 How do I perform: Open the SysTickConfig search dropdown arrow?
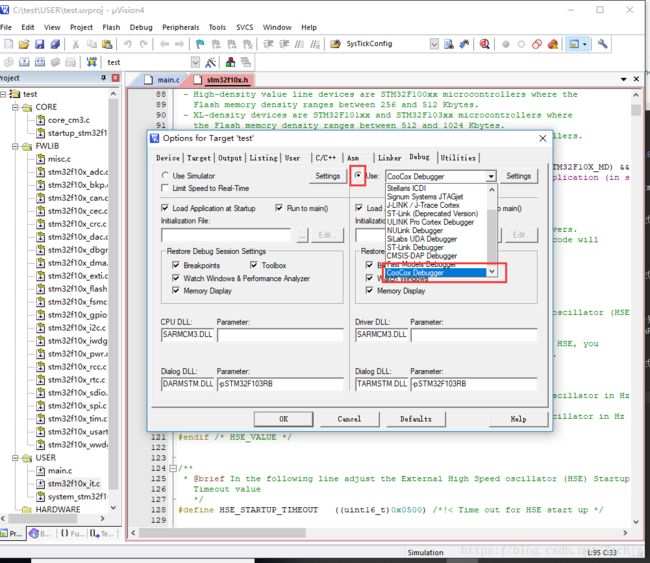point(434,44)
